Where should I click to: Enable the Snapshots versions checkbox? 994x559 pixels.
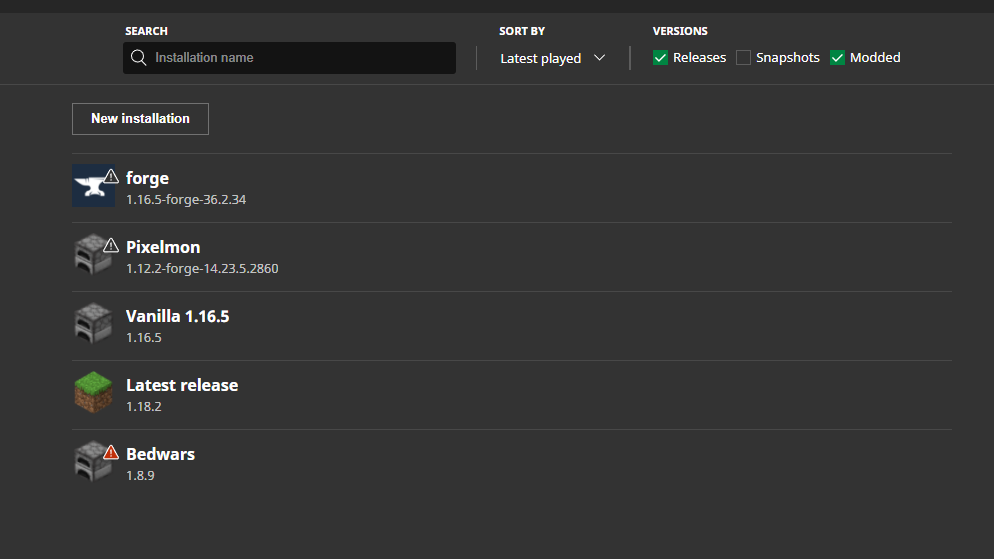point(744,58)
